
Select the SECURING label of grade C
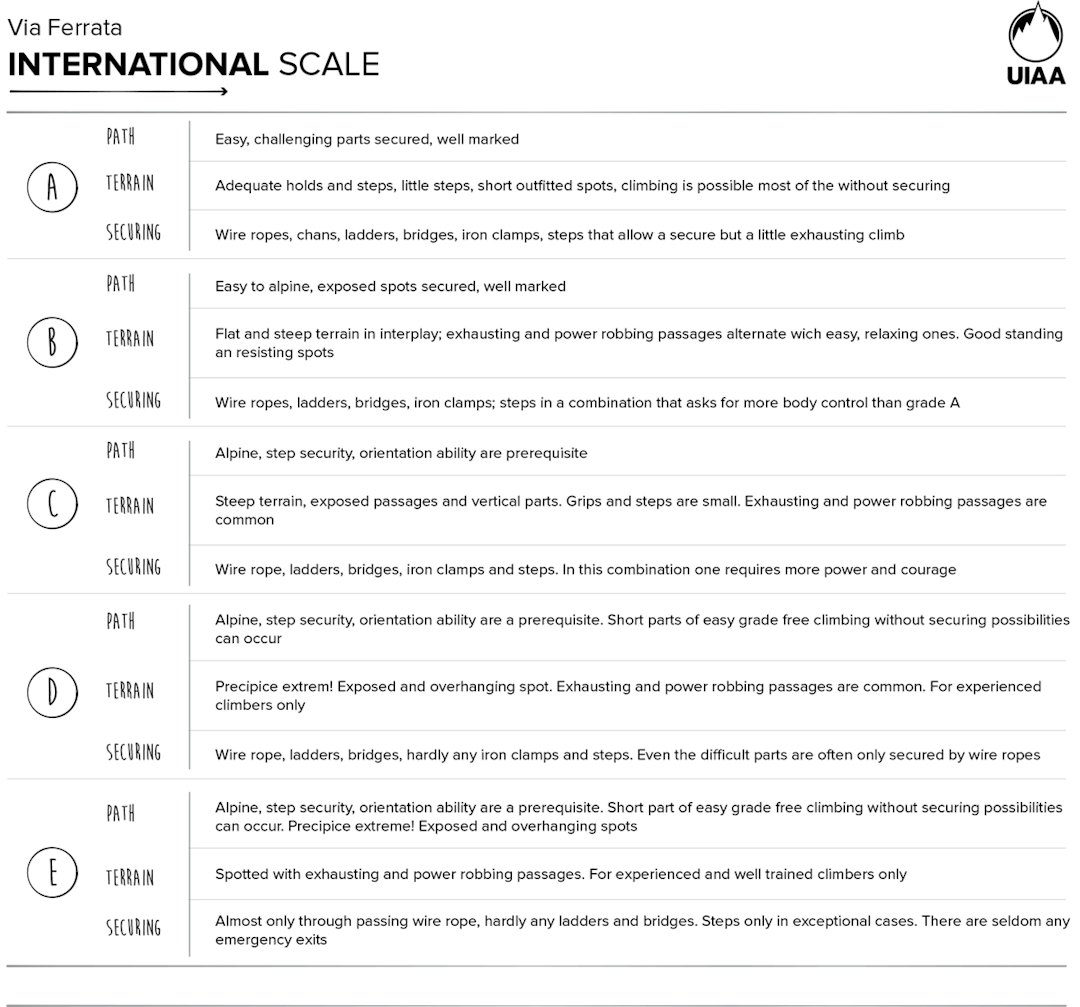(133, 567)
